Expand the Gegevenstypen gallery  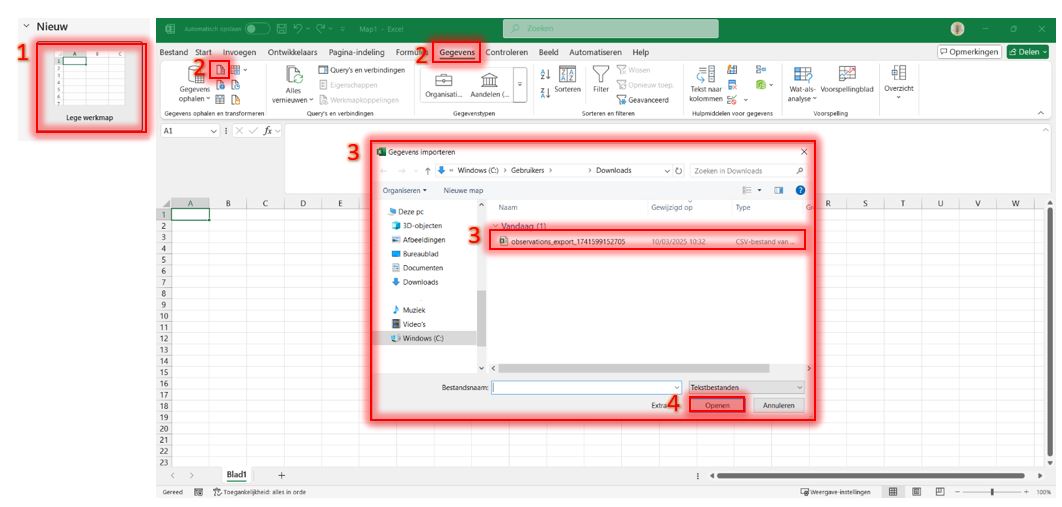pyautogui.click(x=520, y=85)
